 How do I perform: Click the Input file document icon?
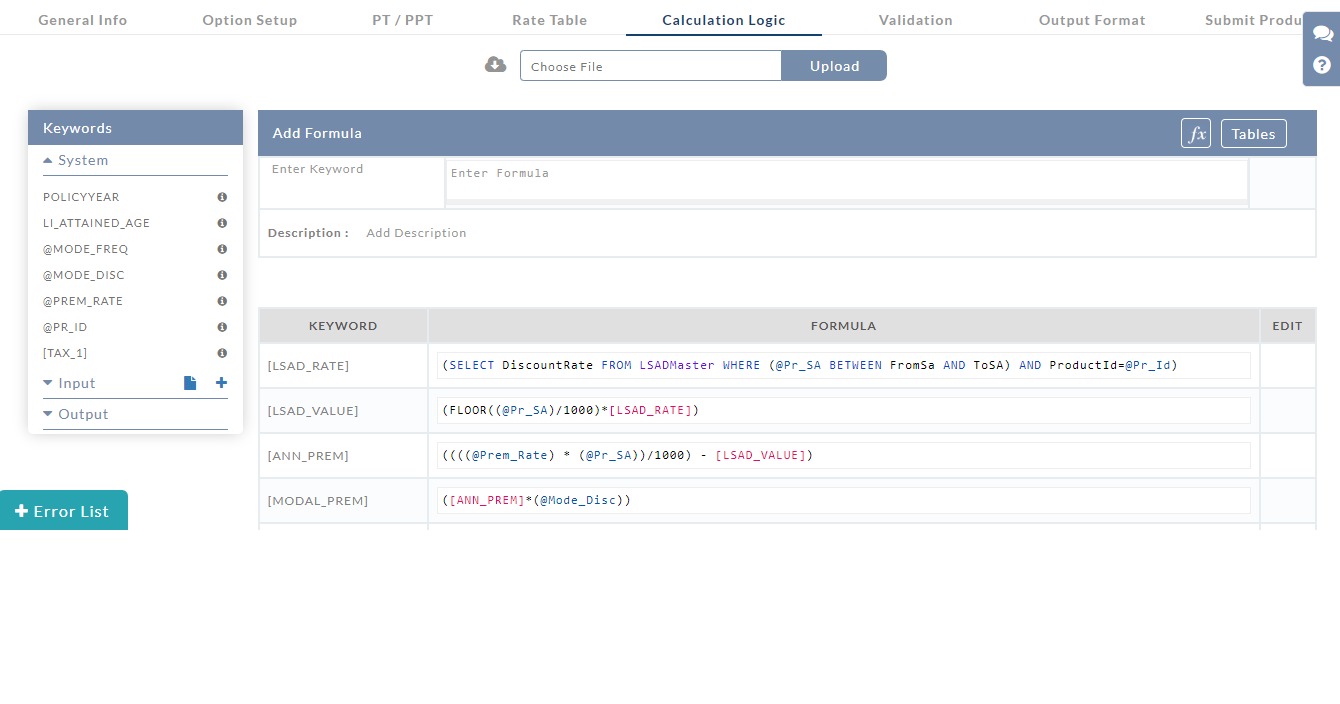tap(190, 383)
